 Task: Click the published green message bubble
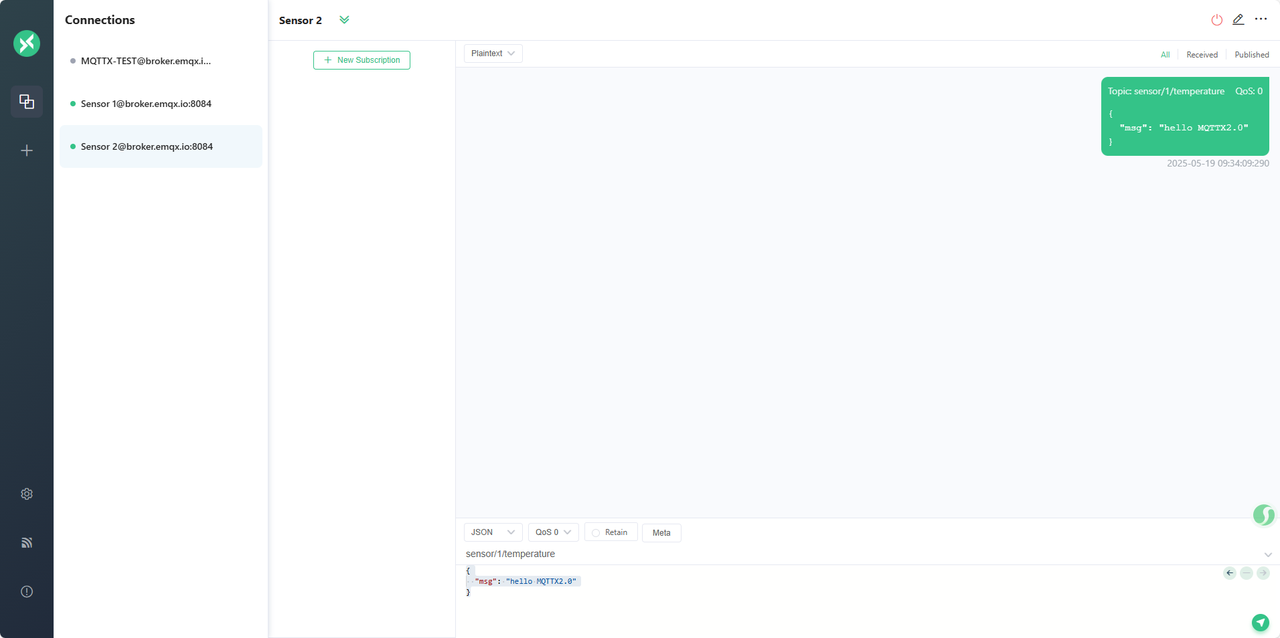(x=1185, y=116)
